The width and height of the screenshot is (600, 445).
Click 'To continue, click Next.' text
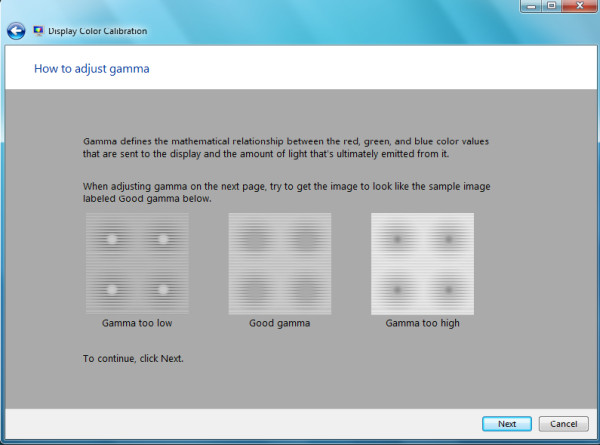(x=133, y=359)
